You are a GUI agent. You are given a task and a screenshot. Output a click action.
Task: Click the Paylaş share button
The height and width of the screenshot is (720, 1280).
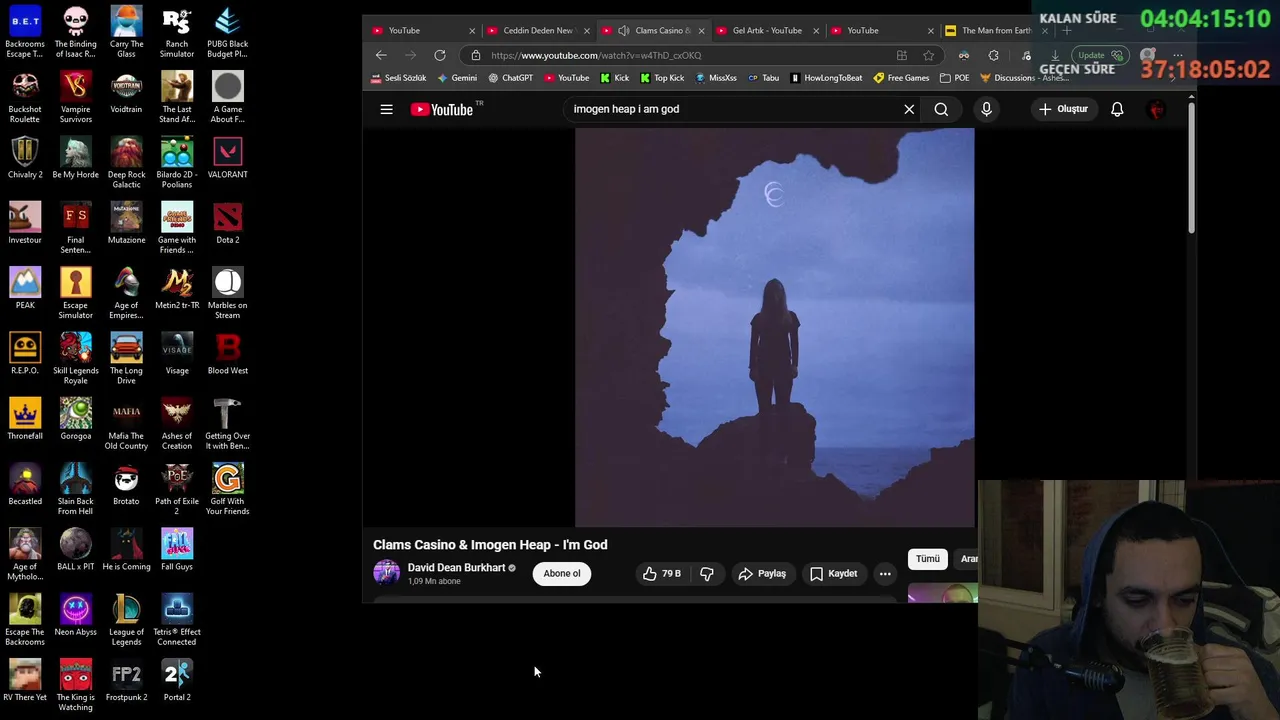click(762, 574)
